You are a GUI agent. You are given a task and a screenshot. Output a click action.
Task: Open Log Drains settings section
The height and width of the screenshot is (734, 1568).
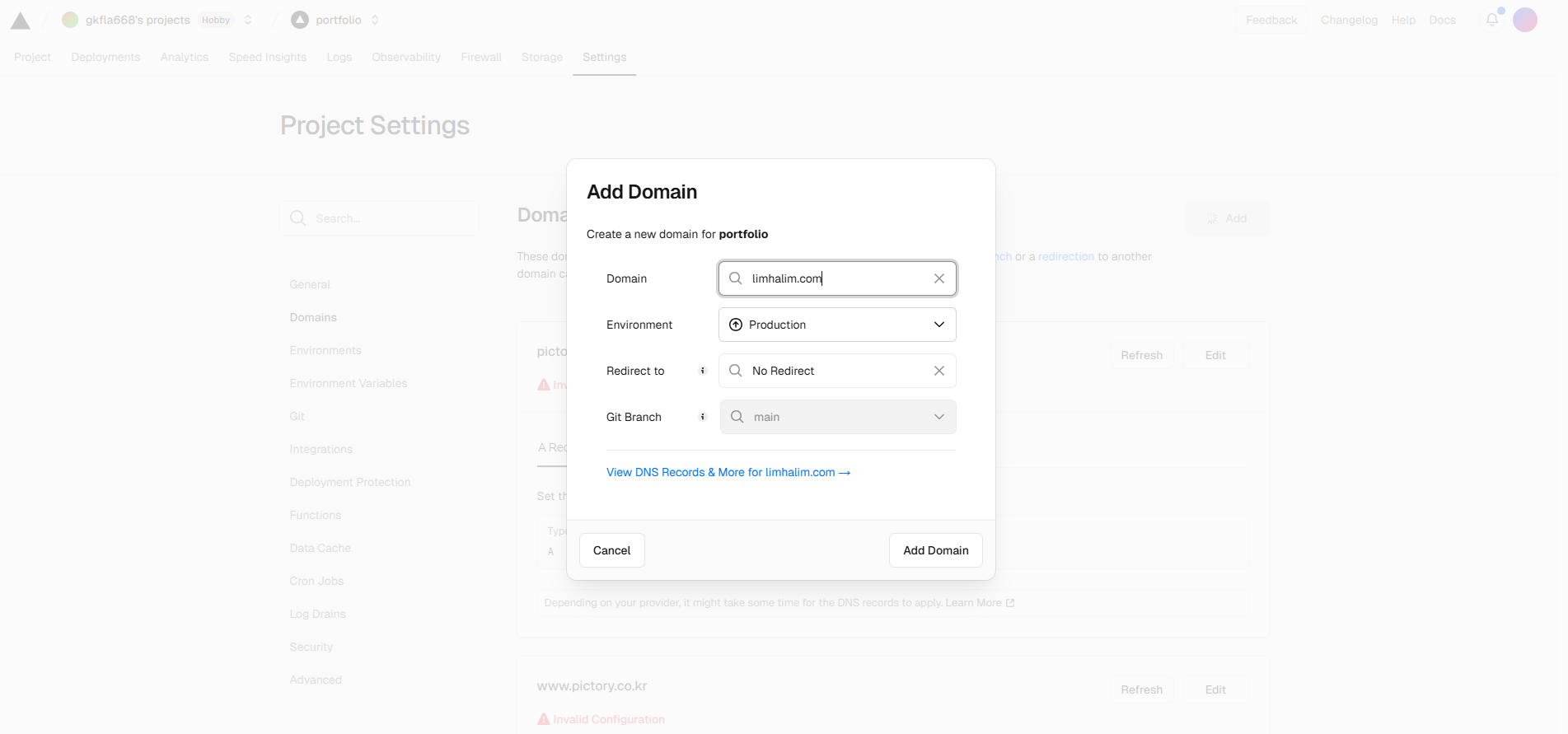click(318, 614)
